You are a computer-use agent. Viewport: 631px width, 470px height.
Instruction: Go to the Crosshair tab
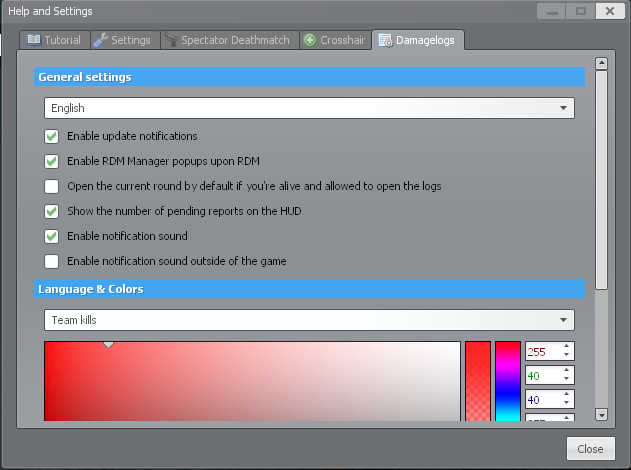tap(336, 40)
